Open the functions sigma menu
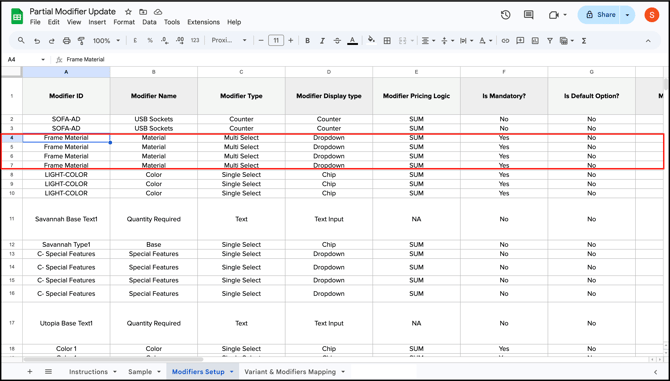 click(584, 41)
